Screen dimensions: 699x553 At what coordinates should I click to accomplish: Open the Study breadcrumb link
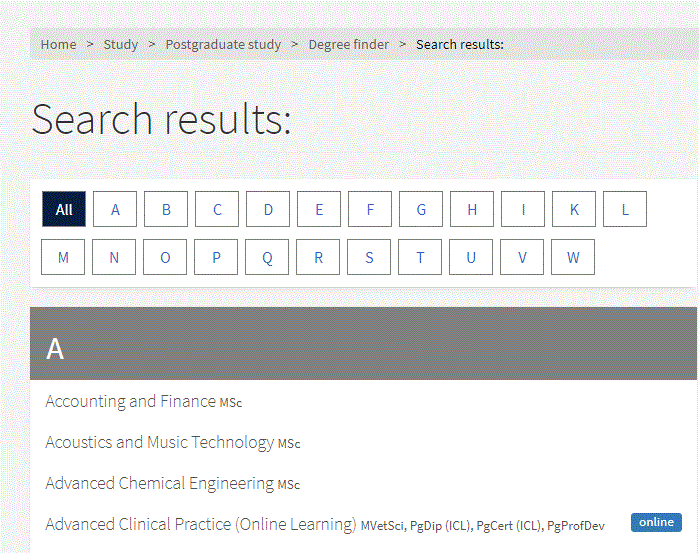[121, 45]
